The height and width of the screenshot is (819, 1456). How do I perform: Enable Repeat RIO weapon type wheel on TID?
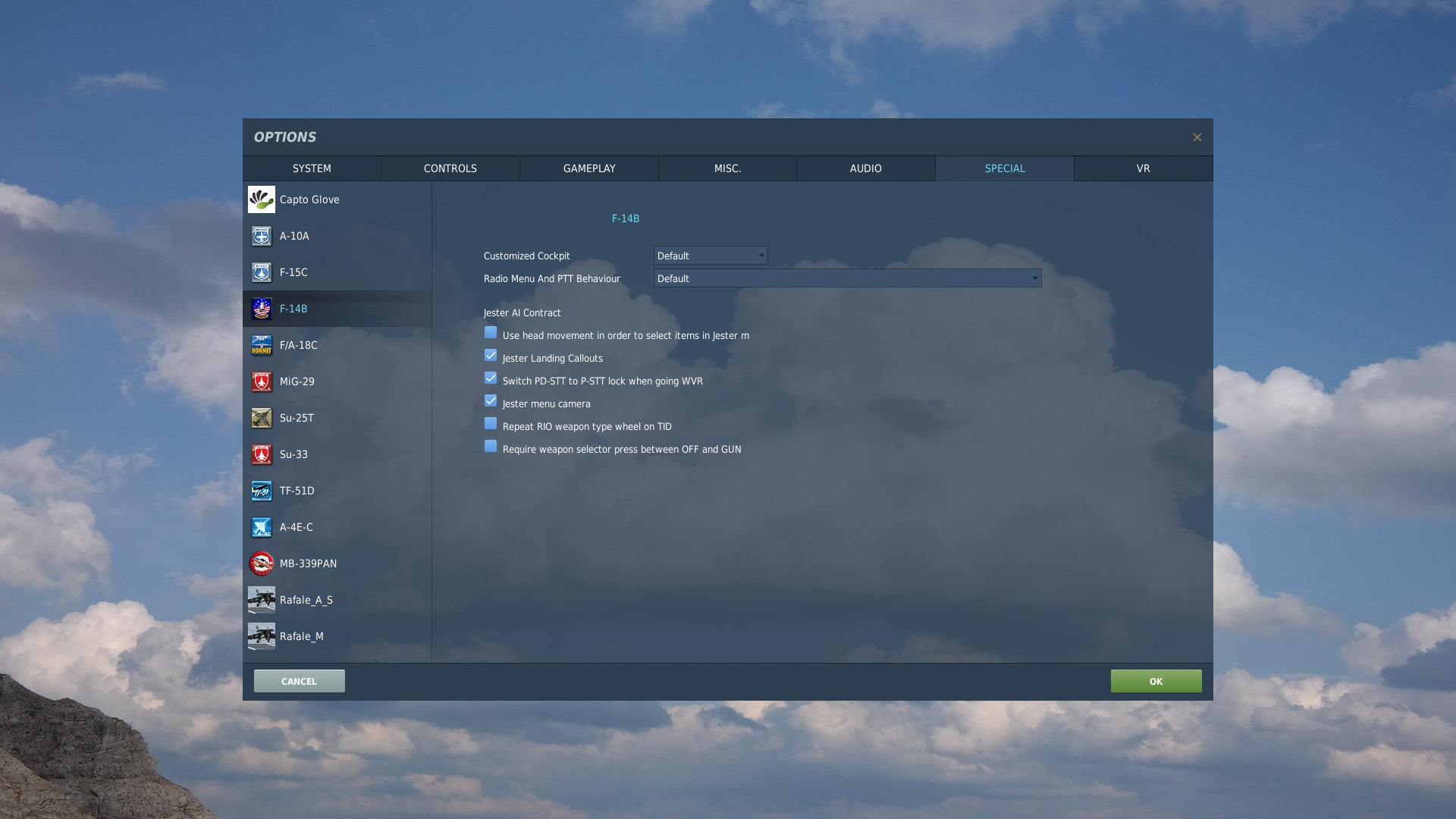[x=491, y=424]
